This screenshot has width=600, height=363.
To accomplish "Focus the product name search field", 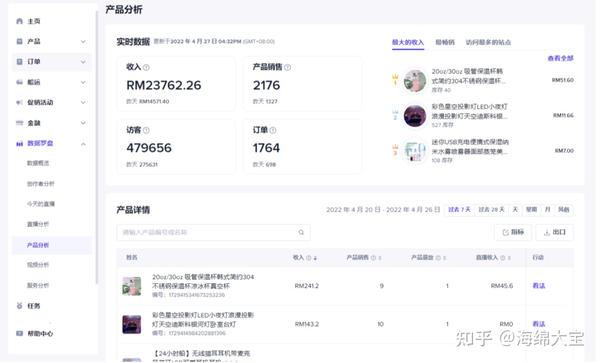I will [214, 232].
